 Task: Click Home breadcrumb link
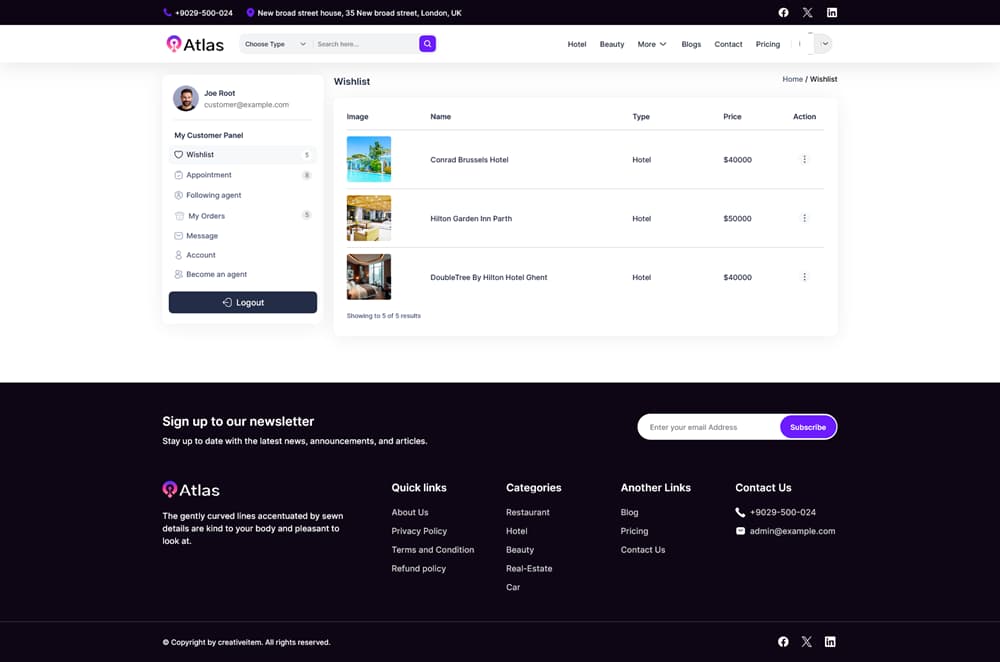click(792, 79)
